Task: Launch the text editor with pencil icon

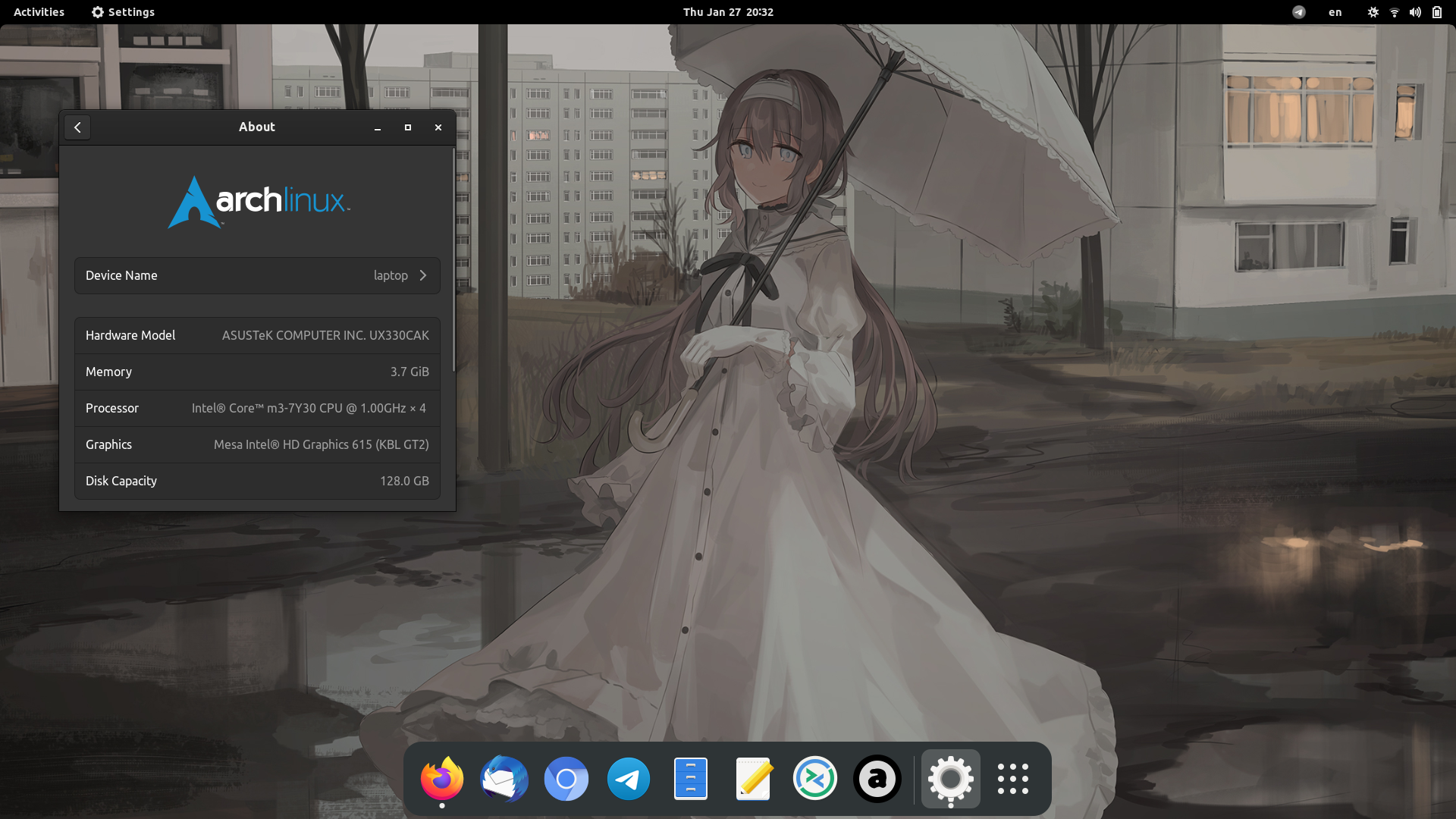Action: pos(753,779)
